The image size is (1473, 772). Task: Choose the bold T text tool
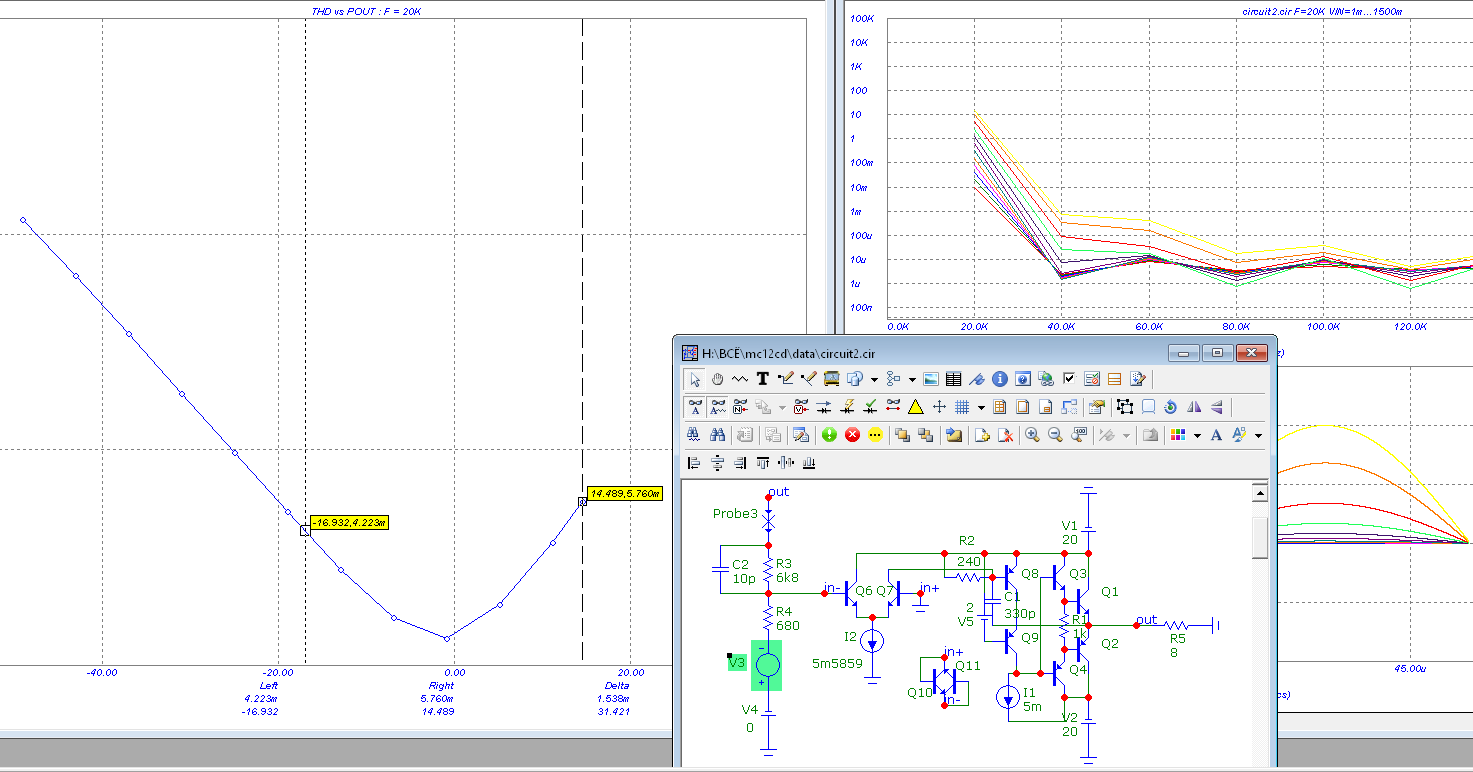click(x=762, y=379)
